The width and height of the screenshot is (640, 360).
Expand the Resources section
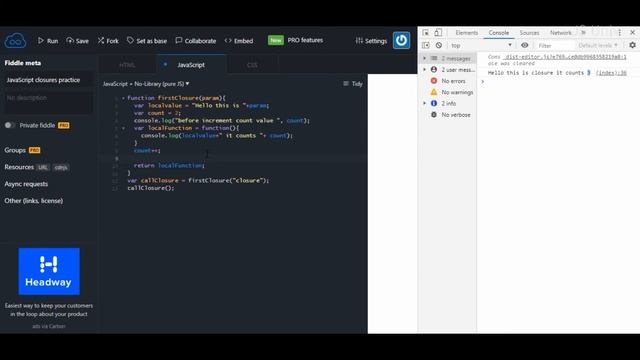coord(19,167)
